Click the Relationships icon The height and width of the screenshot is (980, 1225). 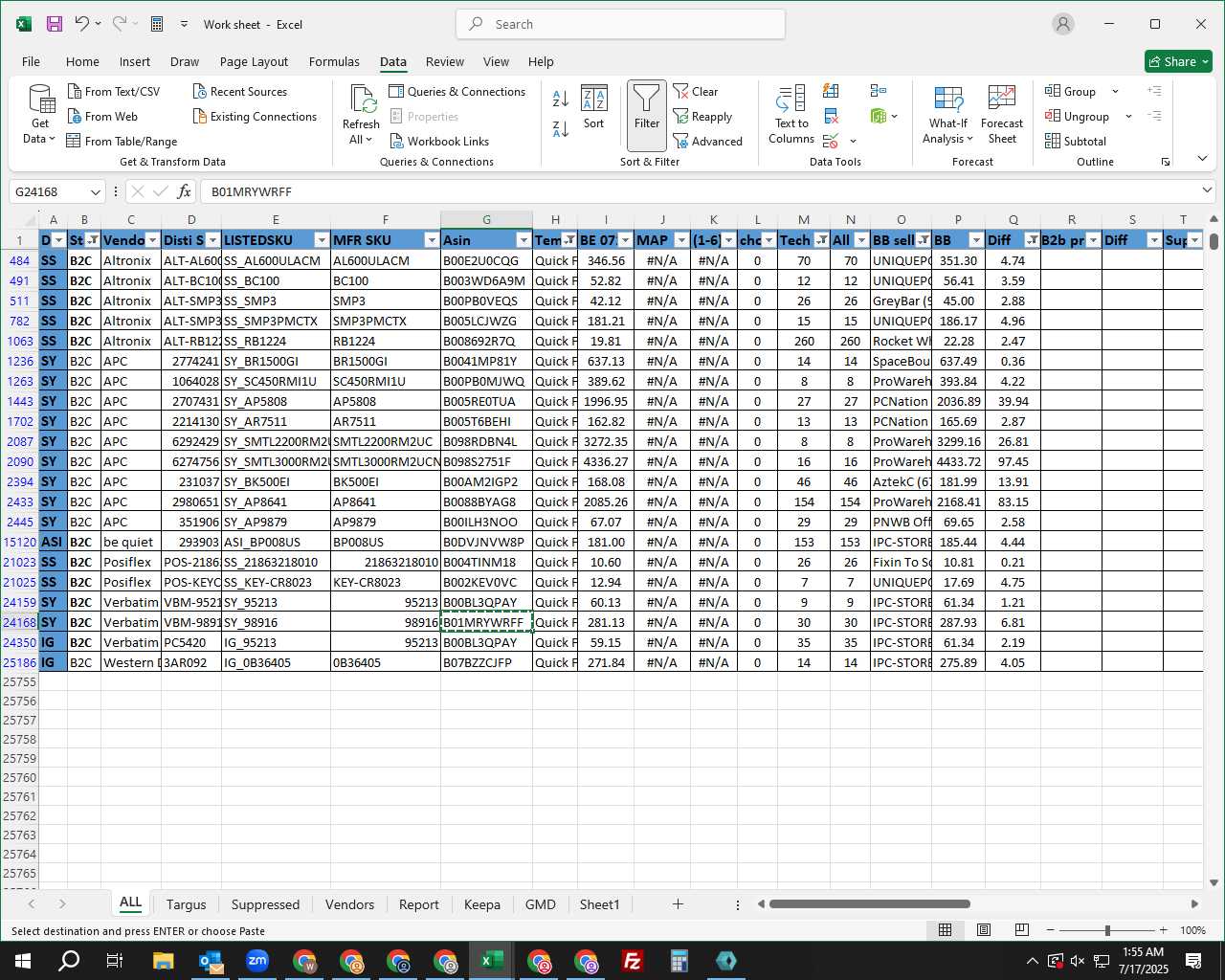[x=879, y=91]
